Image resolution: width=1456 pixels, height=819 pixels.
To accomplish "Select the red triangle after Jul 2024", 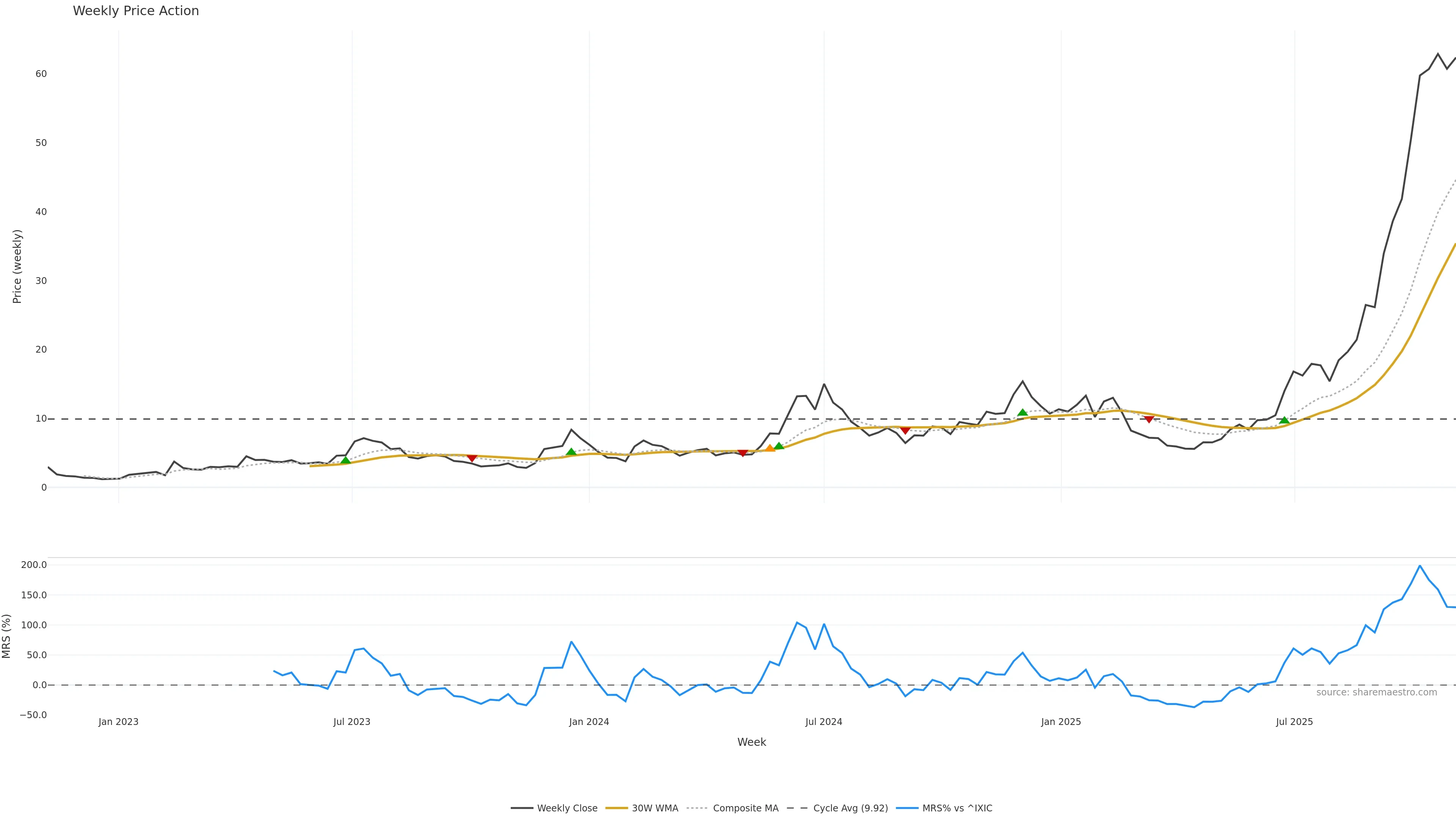I will tap(905, 431).
